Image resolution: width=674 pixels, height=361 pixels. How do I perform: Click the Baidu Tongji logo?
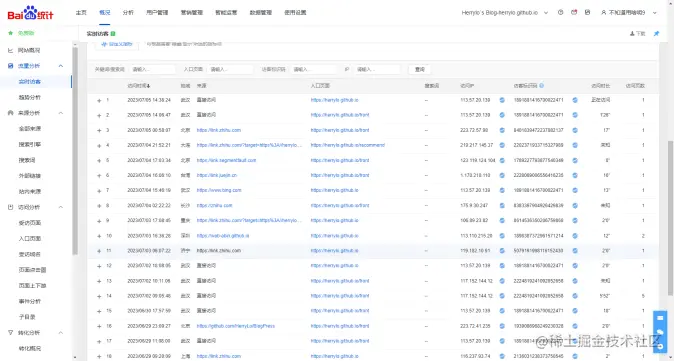click(30, 13)
